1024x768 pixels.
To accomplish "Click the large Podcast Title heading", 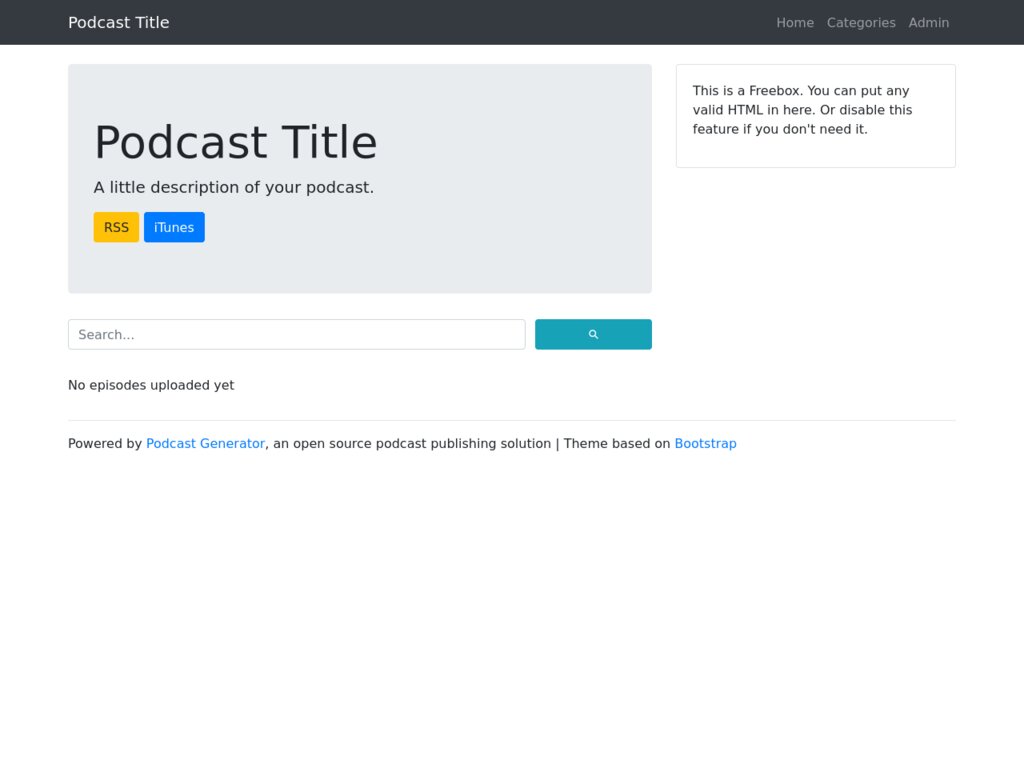I will click(236, 142).
